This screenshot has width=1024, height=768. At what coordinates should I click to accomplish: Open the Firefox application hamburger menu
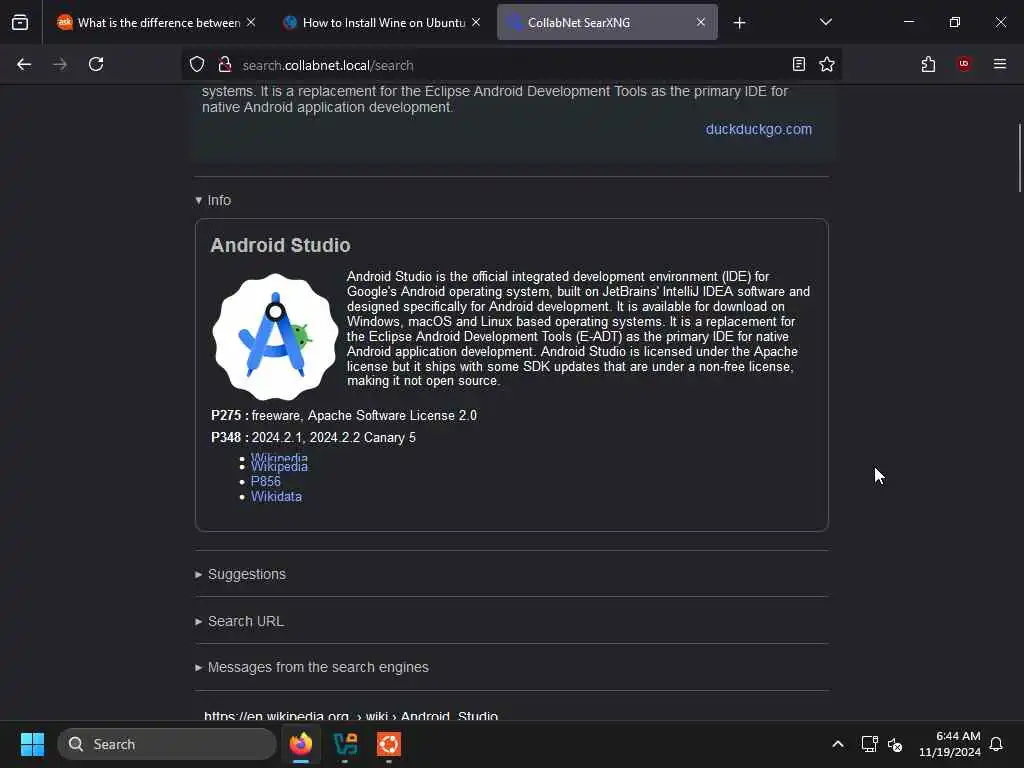(x=1000, y=64)
